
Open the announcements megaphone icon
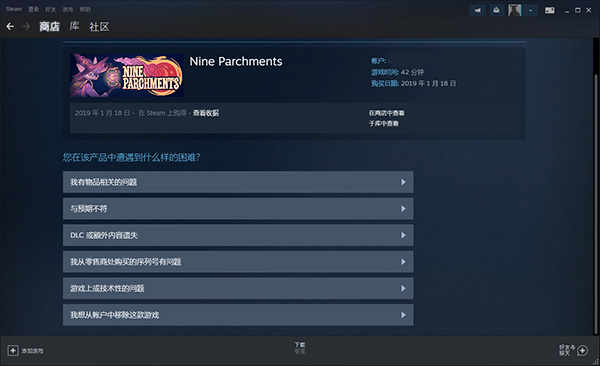click(478, 10)
